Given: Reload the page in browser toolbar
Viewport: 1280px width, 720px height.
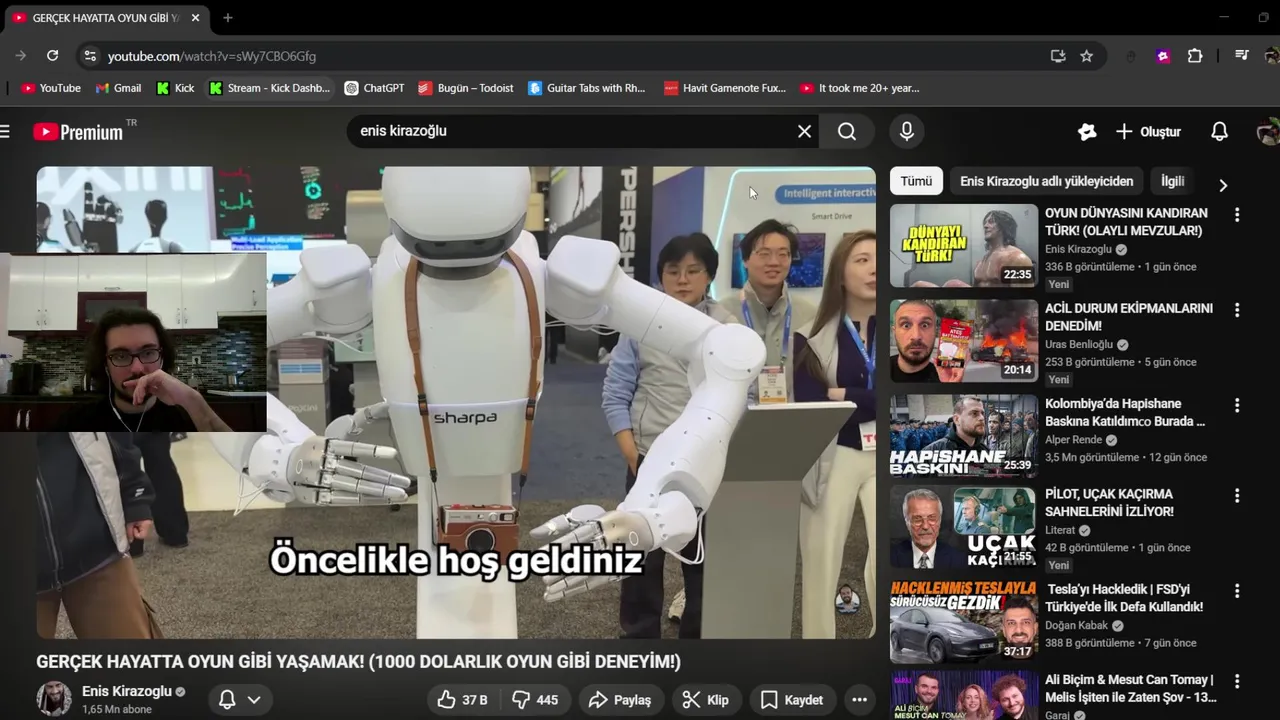Looking at the screenshot, I should 53,56.
